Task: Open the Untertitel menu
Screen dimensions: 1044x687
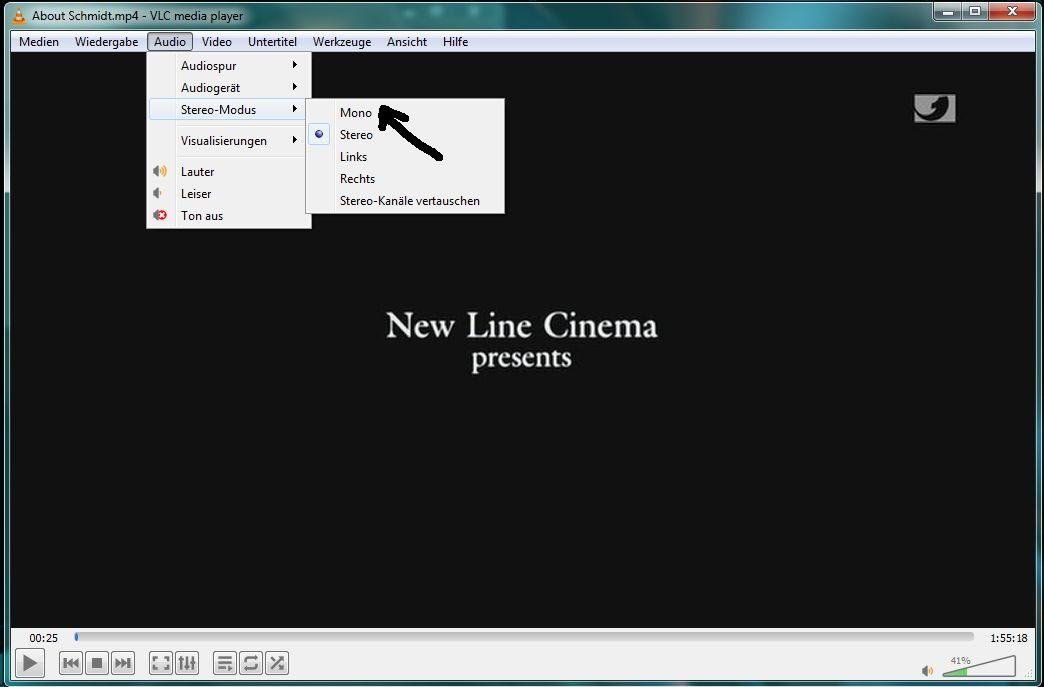Action: [272, 41]
